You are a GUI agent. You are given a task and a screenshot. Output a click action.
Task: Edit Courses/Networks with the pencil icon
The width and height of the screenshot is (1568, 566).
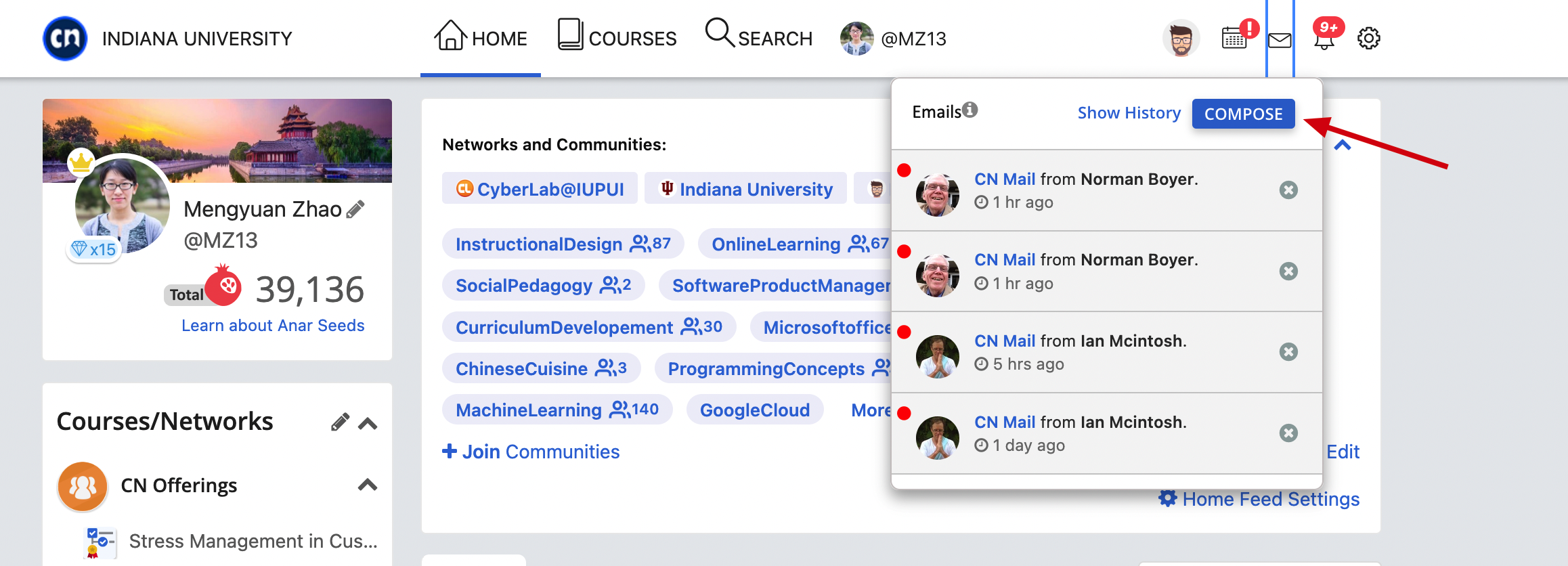point(340,422)
